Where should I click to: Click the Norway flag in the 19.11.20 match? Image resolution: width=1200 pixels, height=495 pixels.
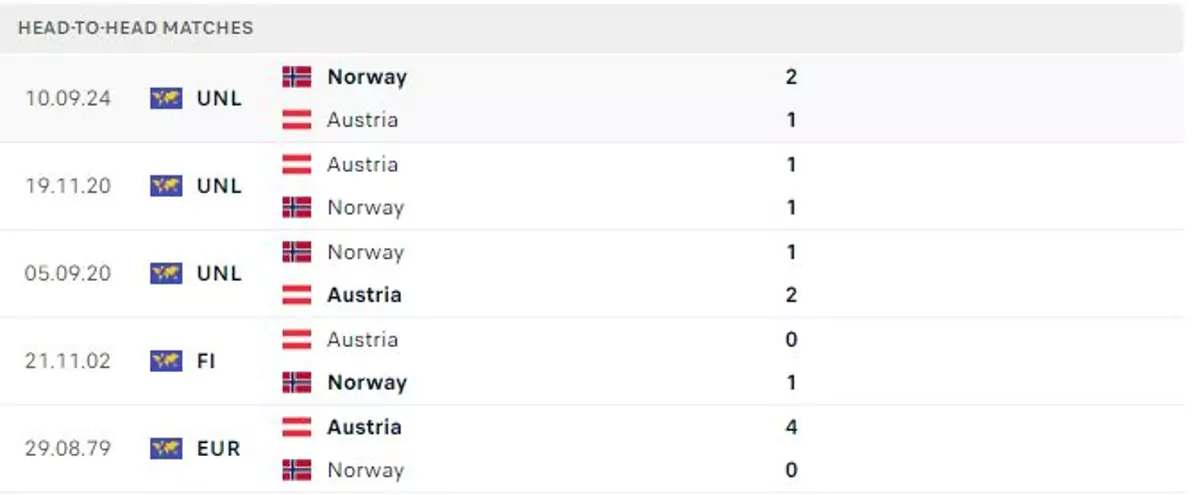click(297, 208)
